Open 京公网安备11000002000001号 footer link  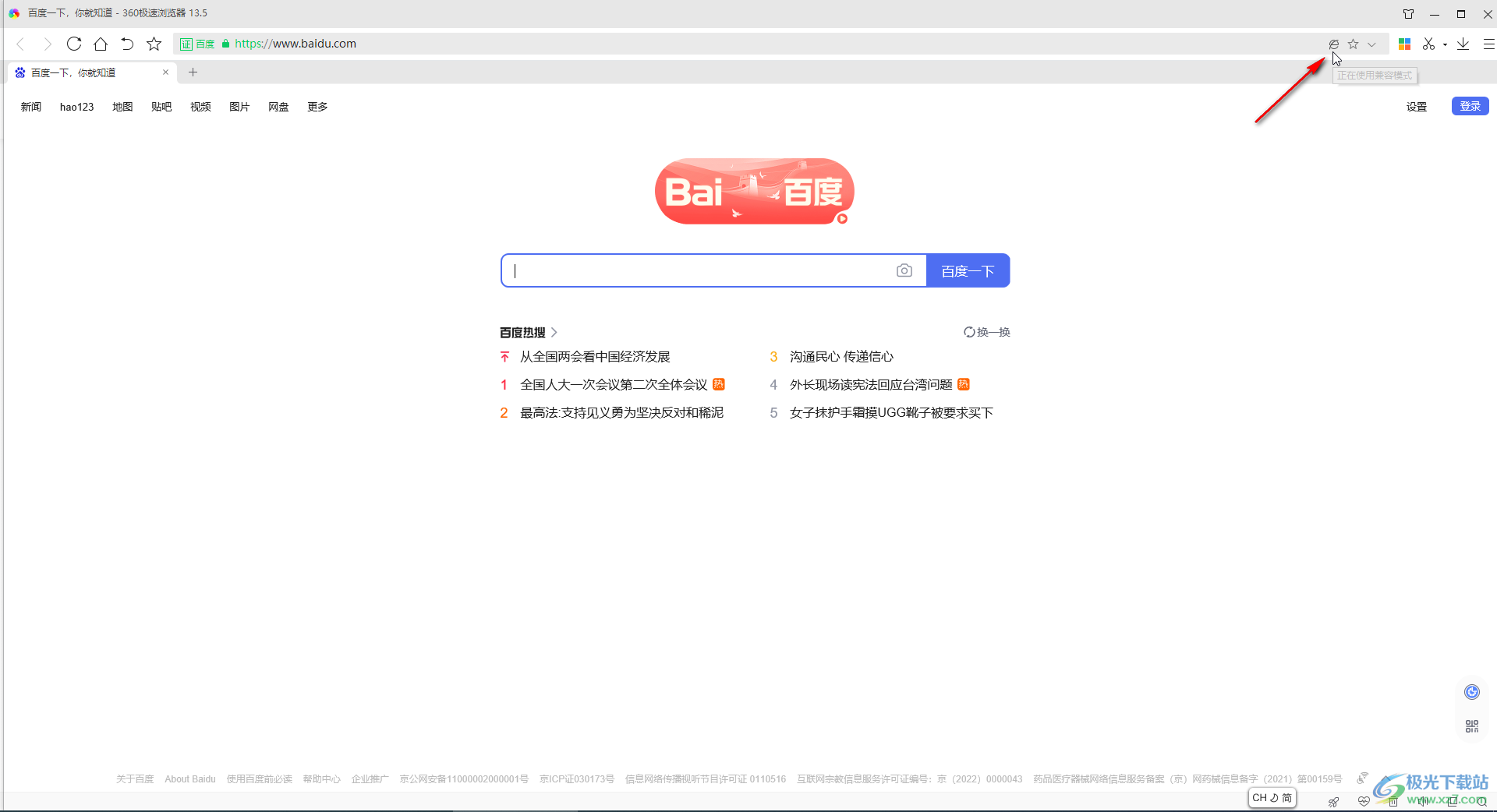[464, 779]
